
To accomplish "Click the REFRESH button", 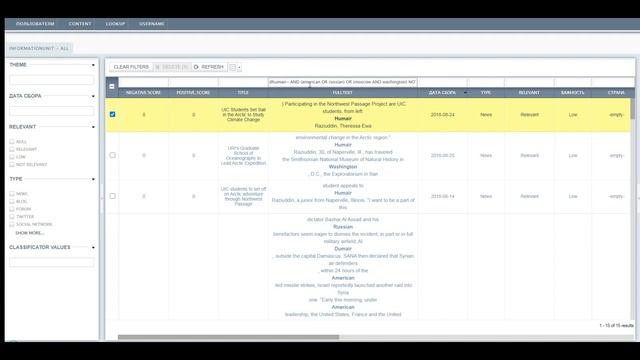I will pos(209,67).
